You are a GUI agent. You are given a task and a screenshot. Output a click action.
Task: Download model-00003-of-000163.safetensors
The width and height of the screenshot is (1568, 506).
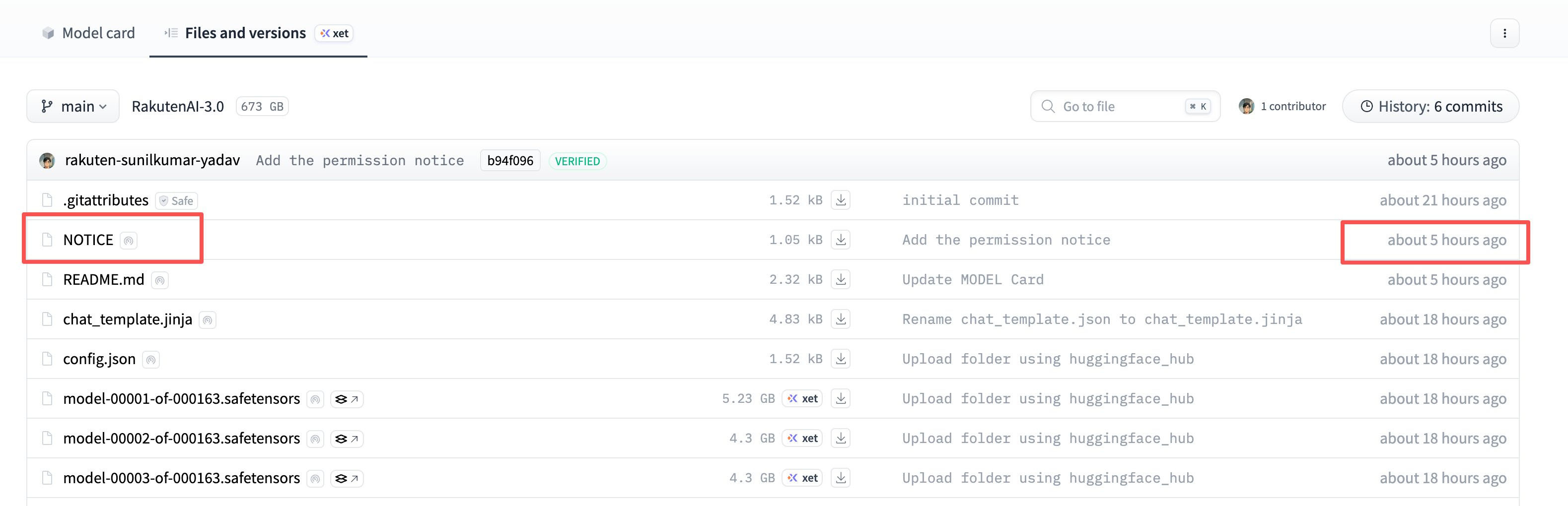click(841, 478)
